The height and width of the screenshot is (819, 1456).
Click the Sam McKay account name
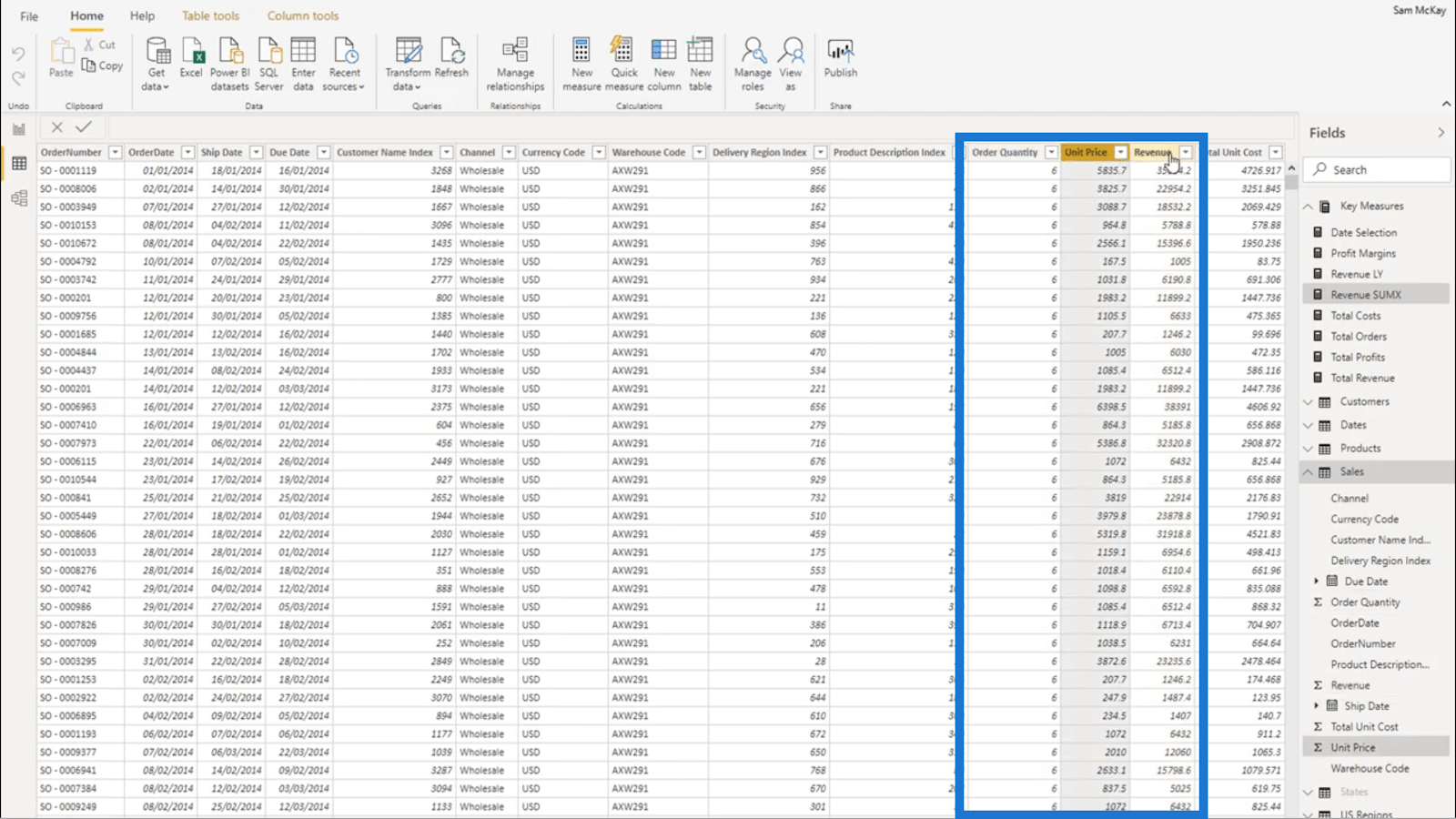coord(1419,11)
